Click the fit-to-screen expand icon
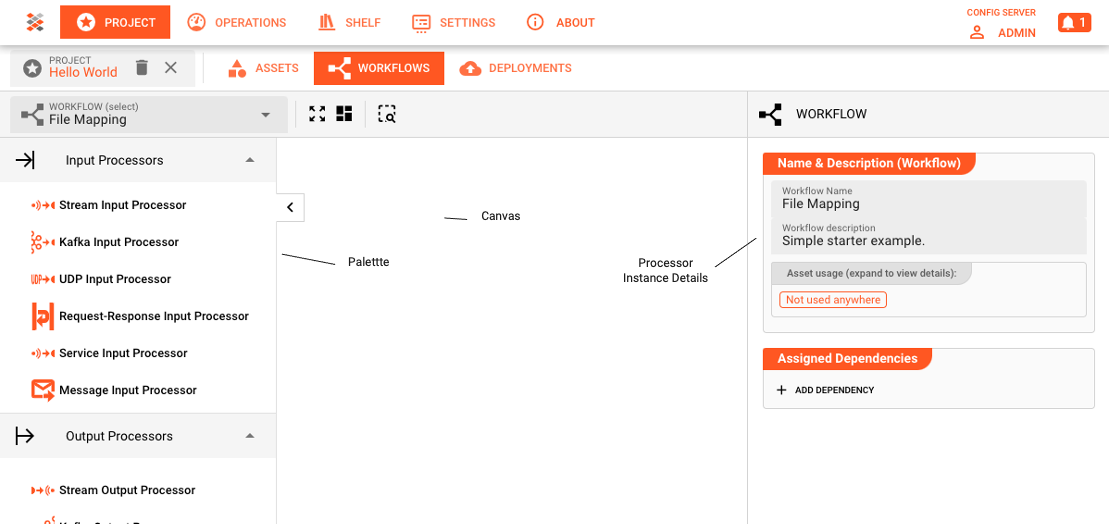The width and height of the screenshot is (1109, 524). coord(317,114)
